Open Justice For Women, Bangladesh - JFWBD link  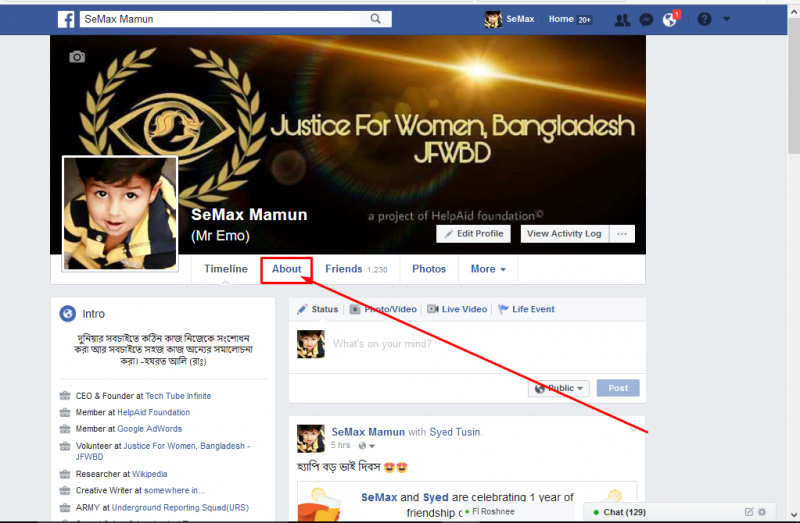[163, 451]
